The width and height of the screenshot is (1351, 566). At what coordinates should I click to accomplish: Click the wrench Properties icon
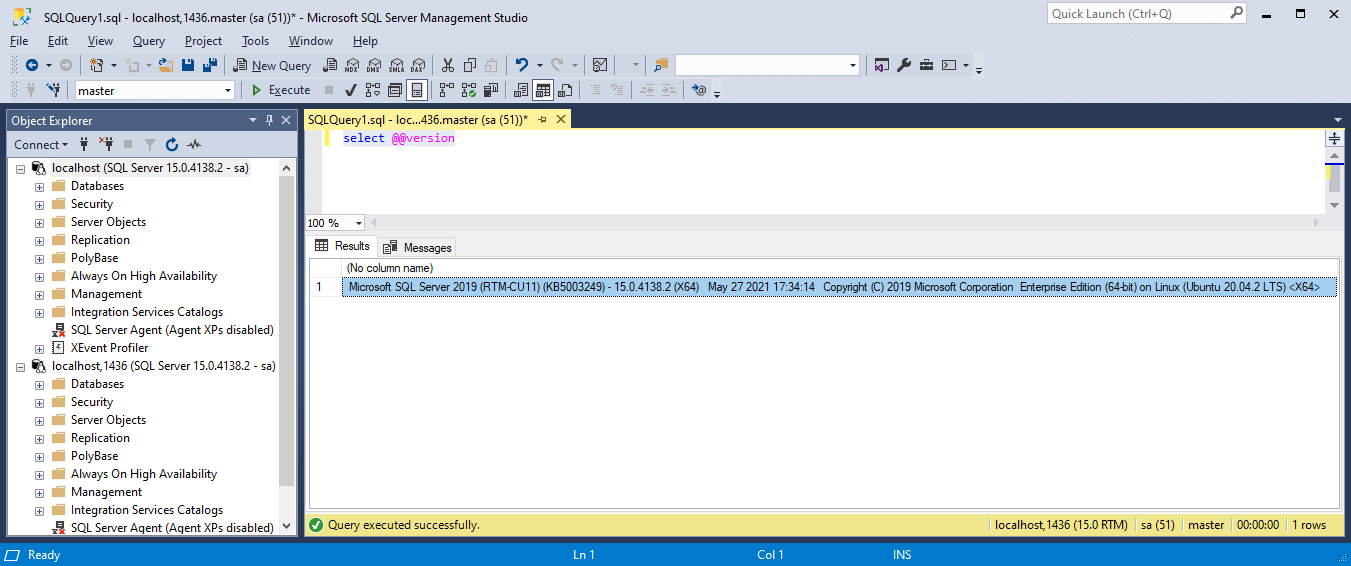904,65
